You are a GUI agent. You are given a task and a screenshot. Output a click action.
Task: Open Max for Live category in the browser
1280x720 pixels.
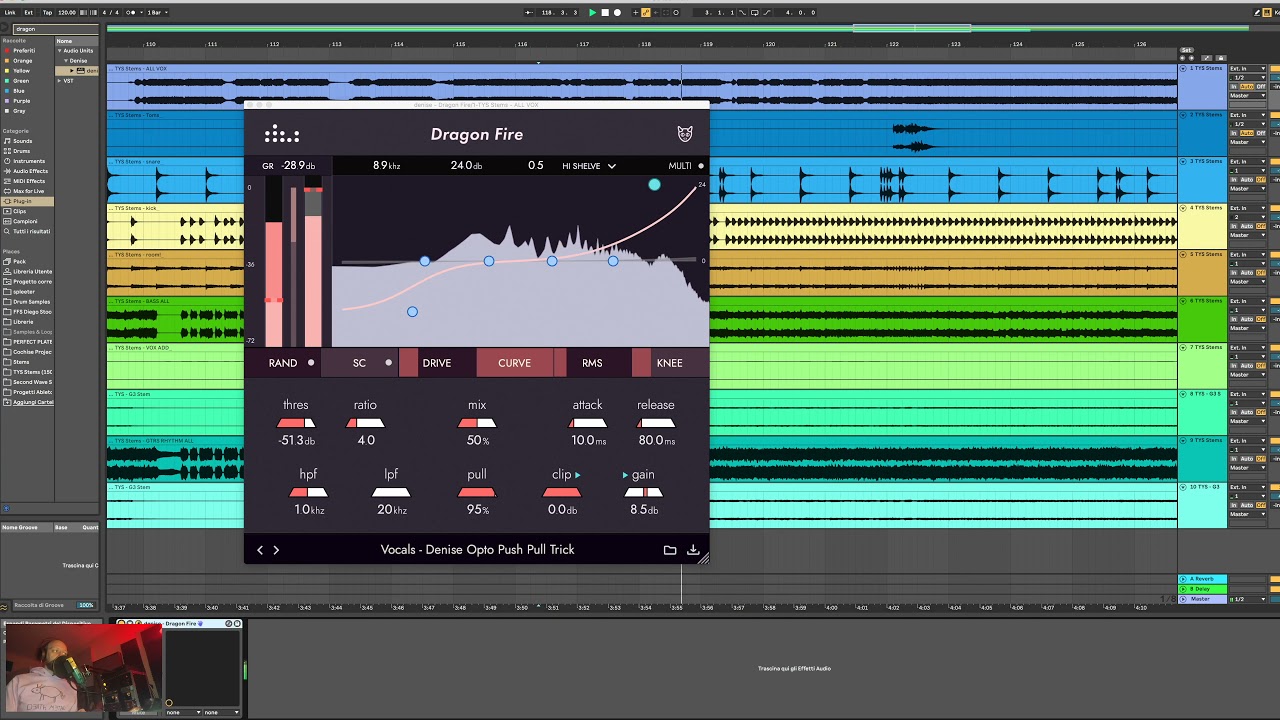coord(28,191)
